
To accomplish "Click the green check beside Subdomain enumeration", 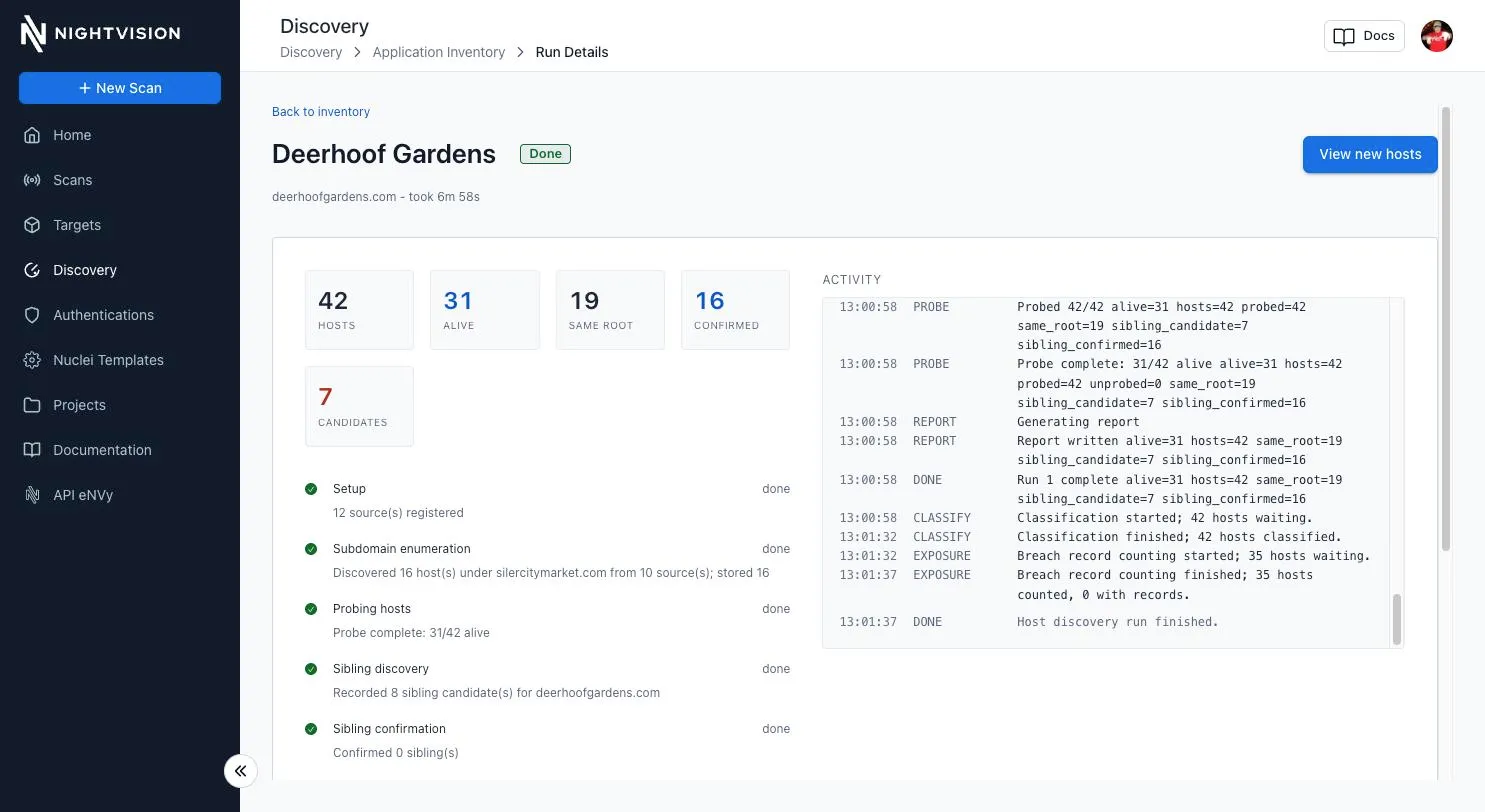I will point(311,549).
